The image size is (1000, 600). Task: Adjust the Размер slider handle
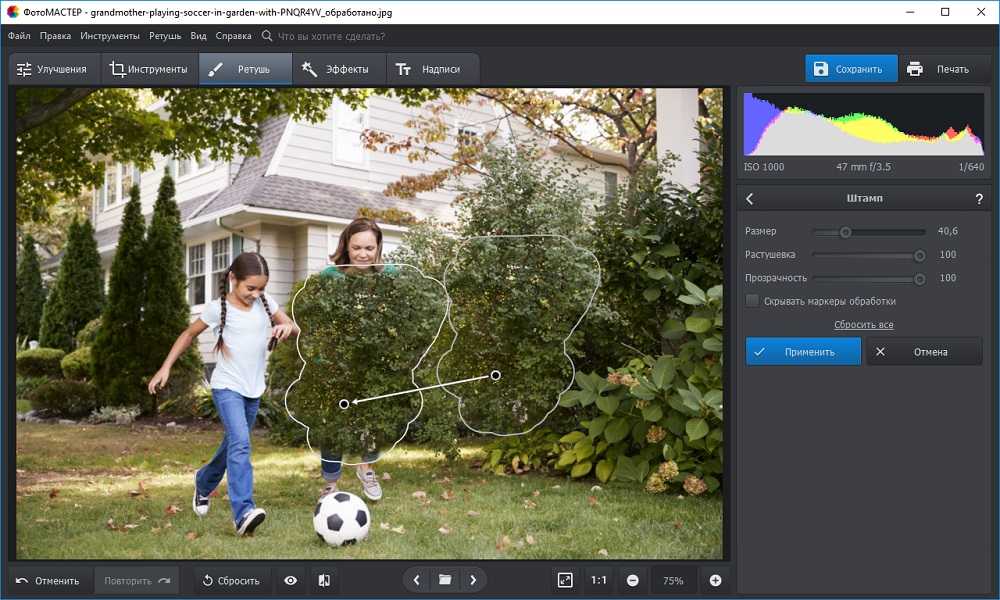(846, 232)
